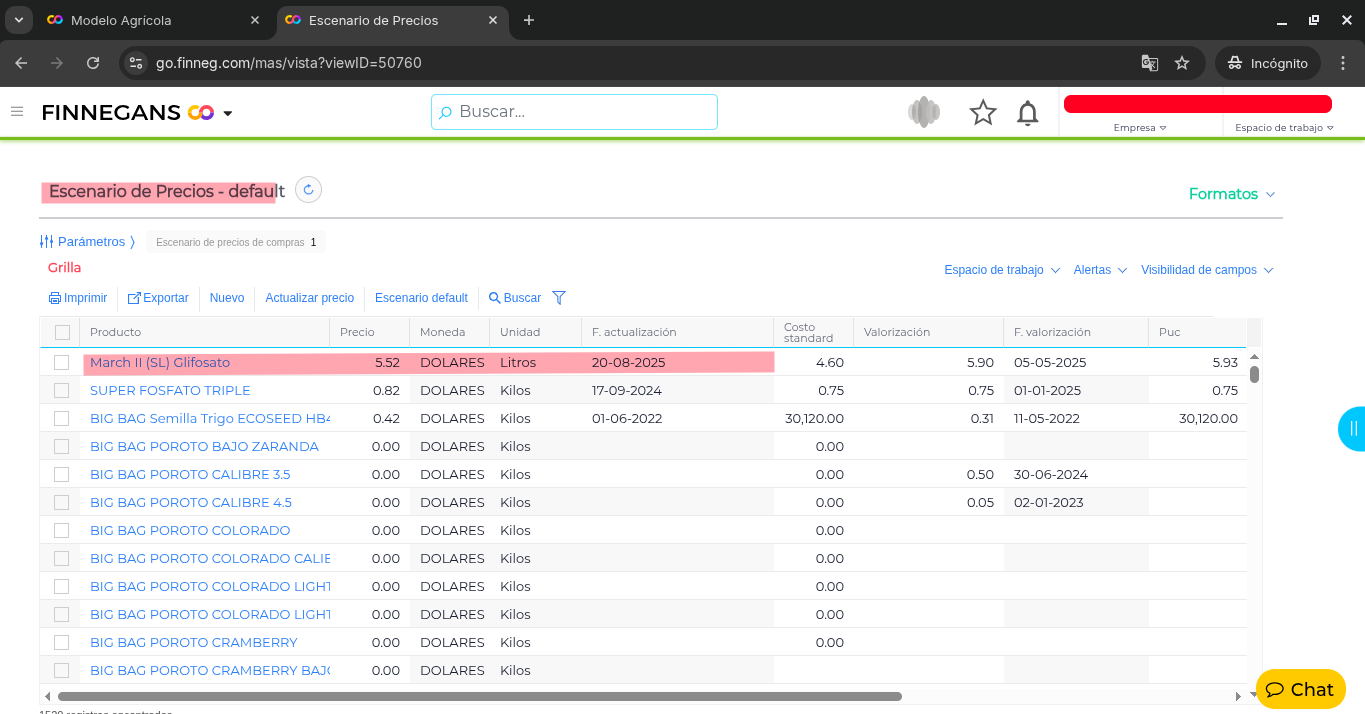This screenshot has height=714, width=1365.
Task: Check the March II (SL) Glifosato row checkbox
Action: coord(62,363)
